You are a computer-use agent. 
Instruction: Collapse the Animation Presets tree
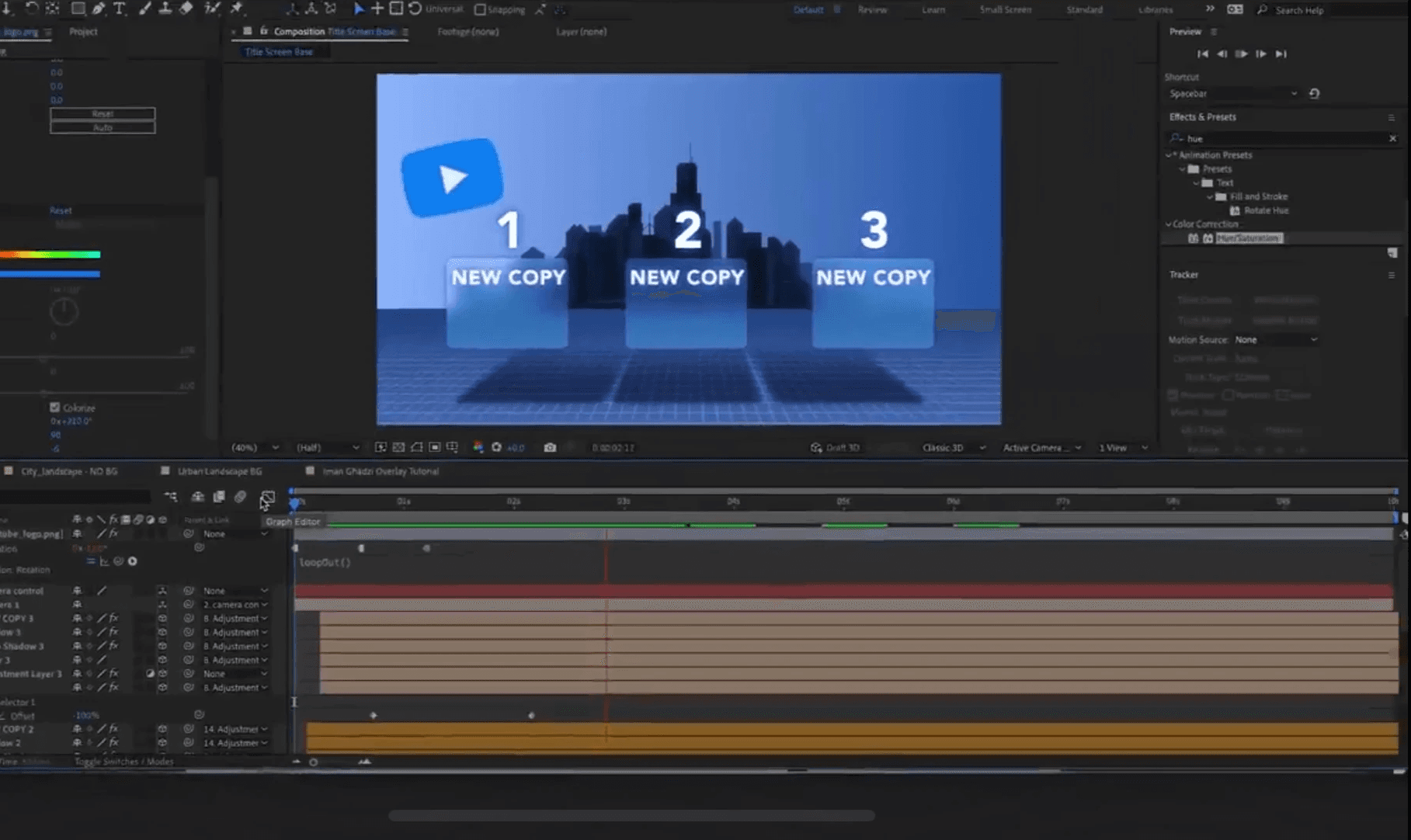point(1169,155)
